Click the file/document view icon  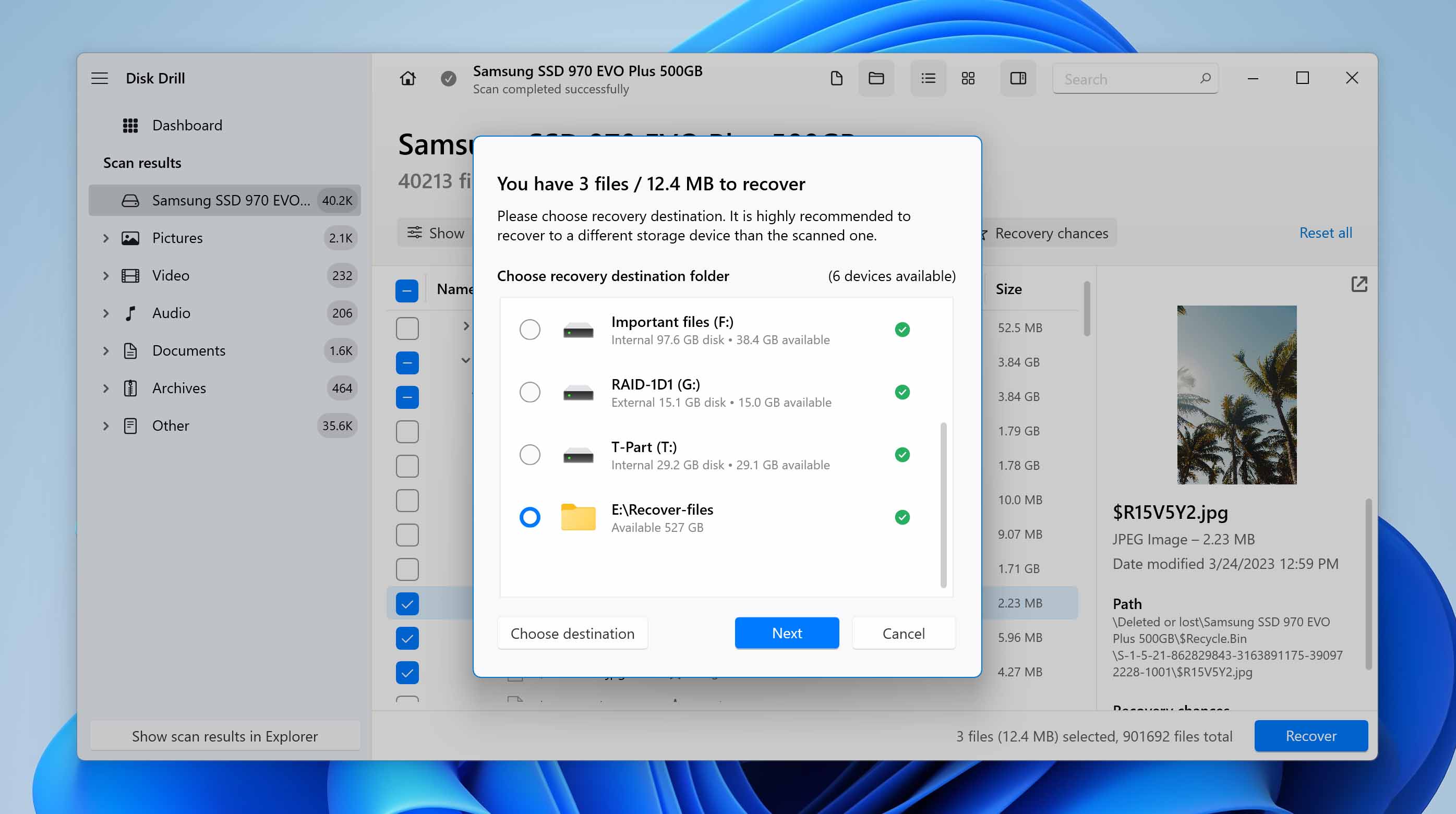coord(836,78)
